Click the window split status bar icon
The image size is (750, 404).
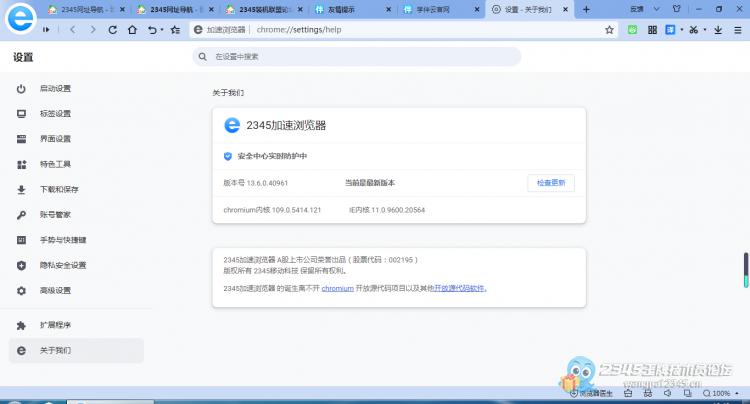(687, 393)
